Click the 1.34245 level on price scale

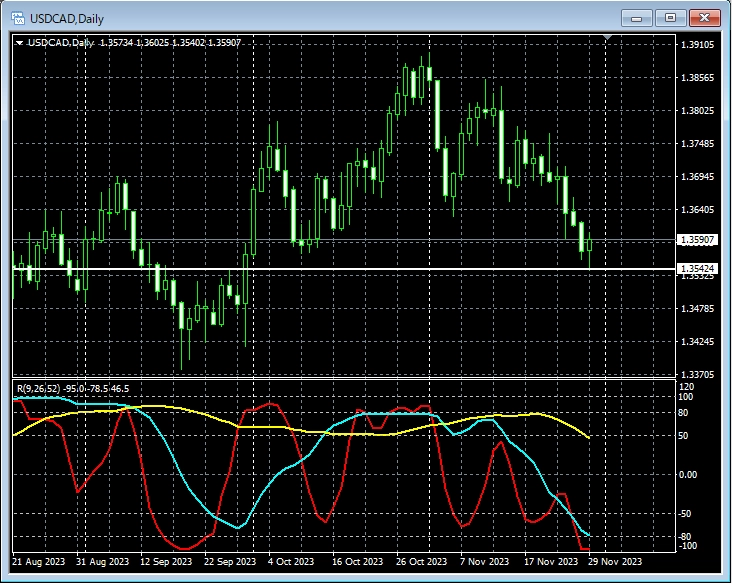[x=697, y=342]
